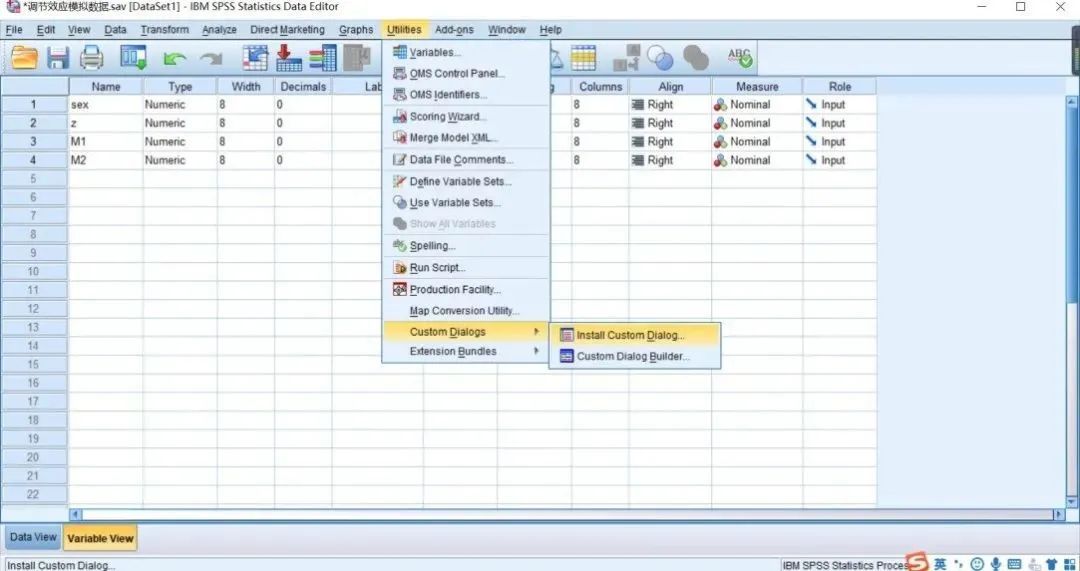Screen dimensions: 1080x571
Task: Click the Show All Variables toolbar icon
Action: pyautogui.click(x=696, y=58)
